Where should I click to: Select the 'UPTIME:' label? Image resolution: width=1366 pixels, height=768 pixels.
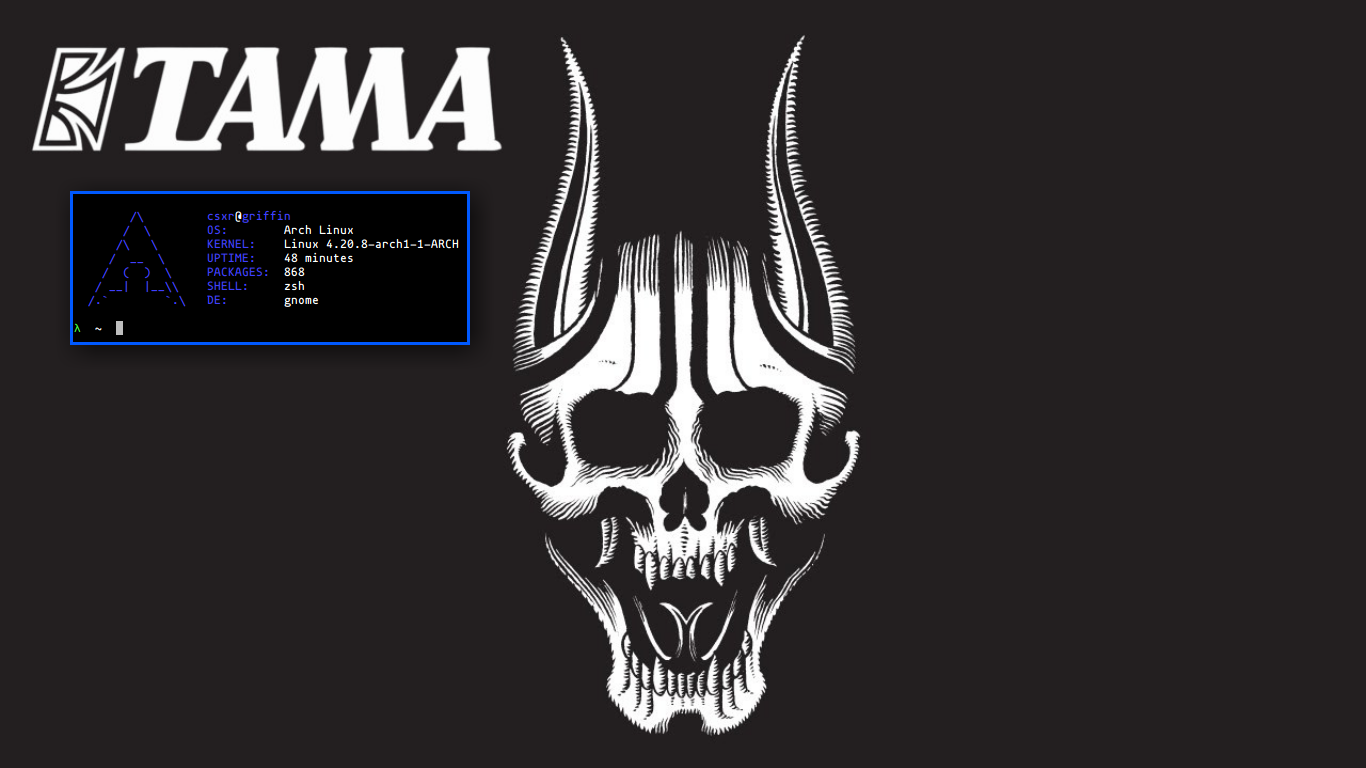pos(231,258)
